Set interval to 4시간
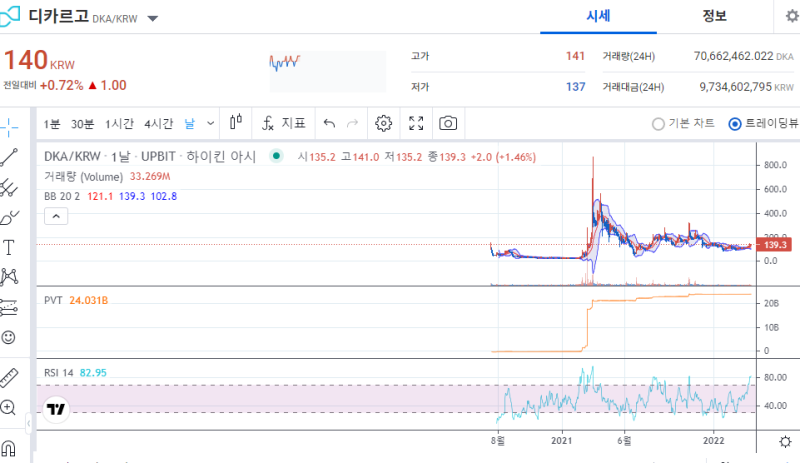 [x=159, y=124]
